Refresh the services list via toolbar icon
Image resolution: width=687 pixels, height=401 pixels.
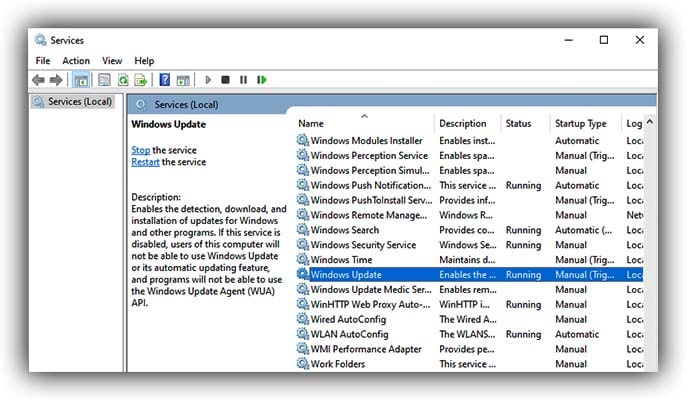coord(123,80)
